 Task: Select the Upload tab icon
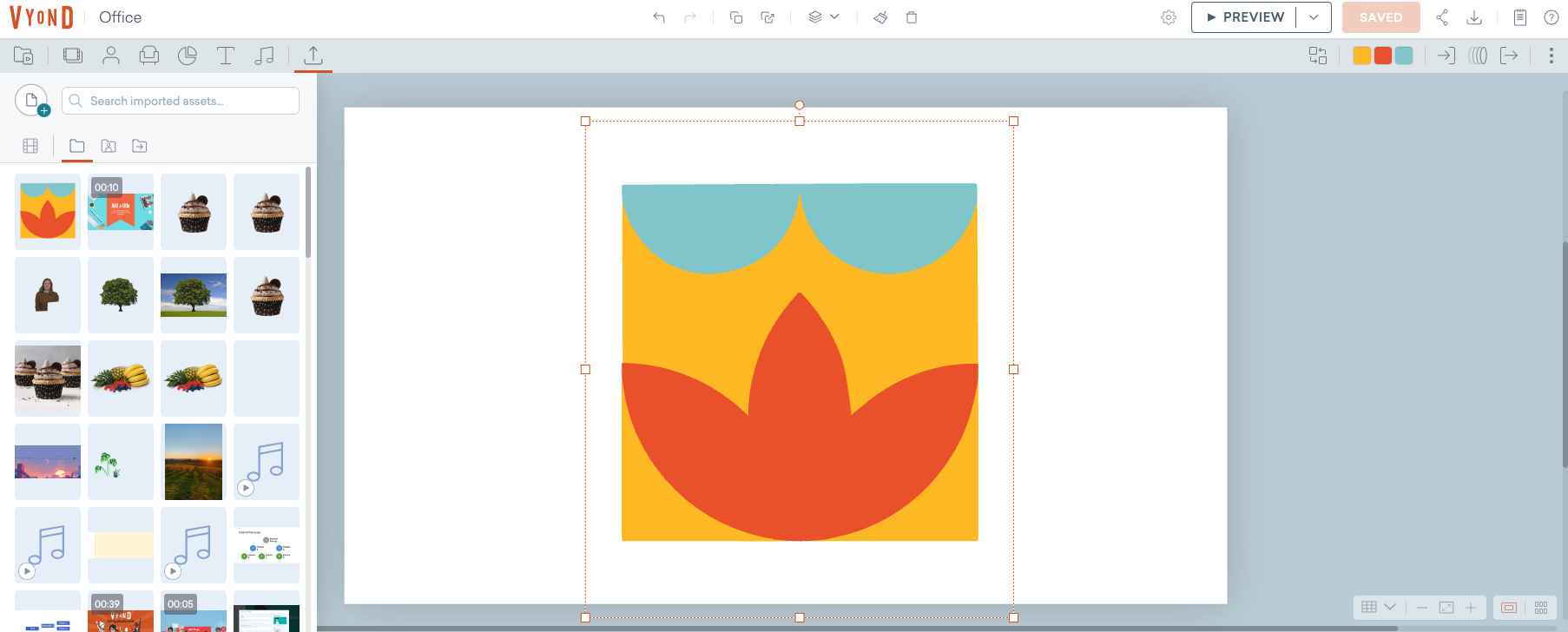[313, 56]
